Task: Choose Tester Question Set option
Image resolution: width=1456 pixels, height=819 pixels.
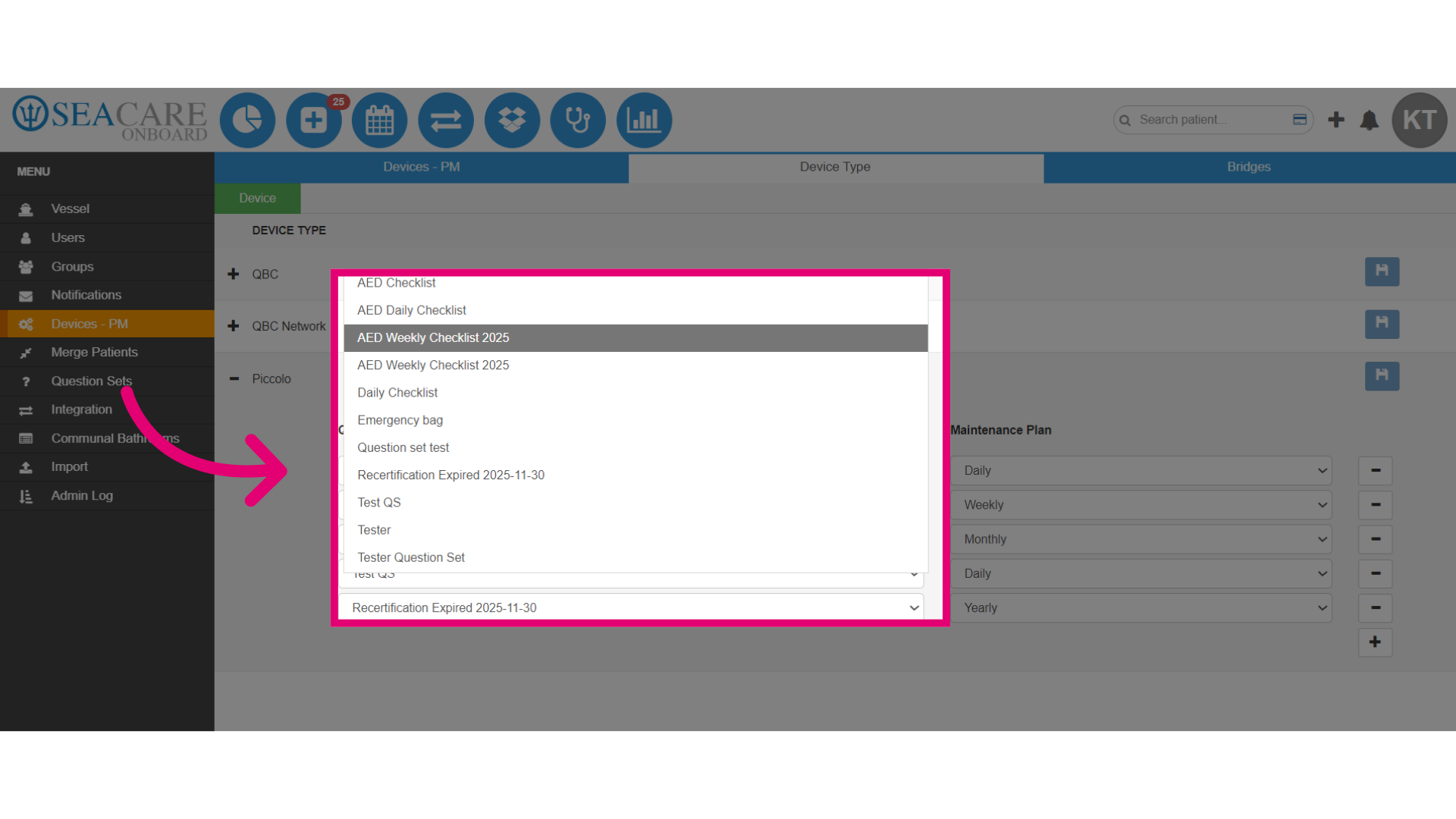Action: coord(635,557)
